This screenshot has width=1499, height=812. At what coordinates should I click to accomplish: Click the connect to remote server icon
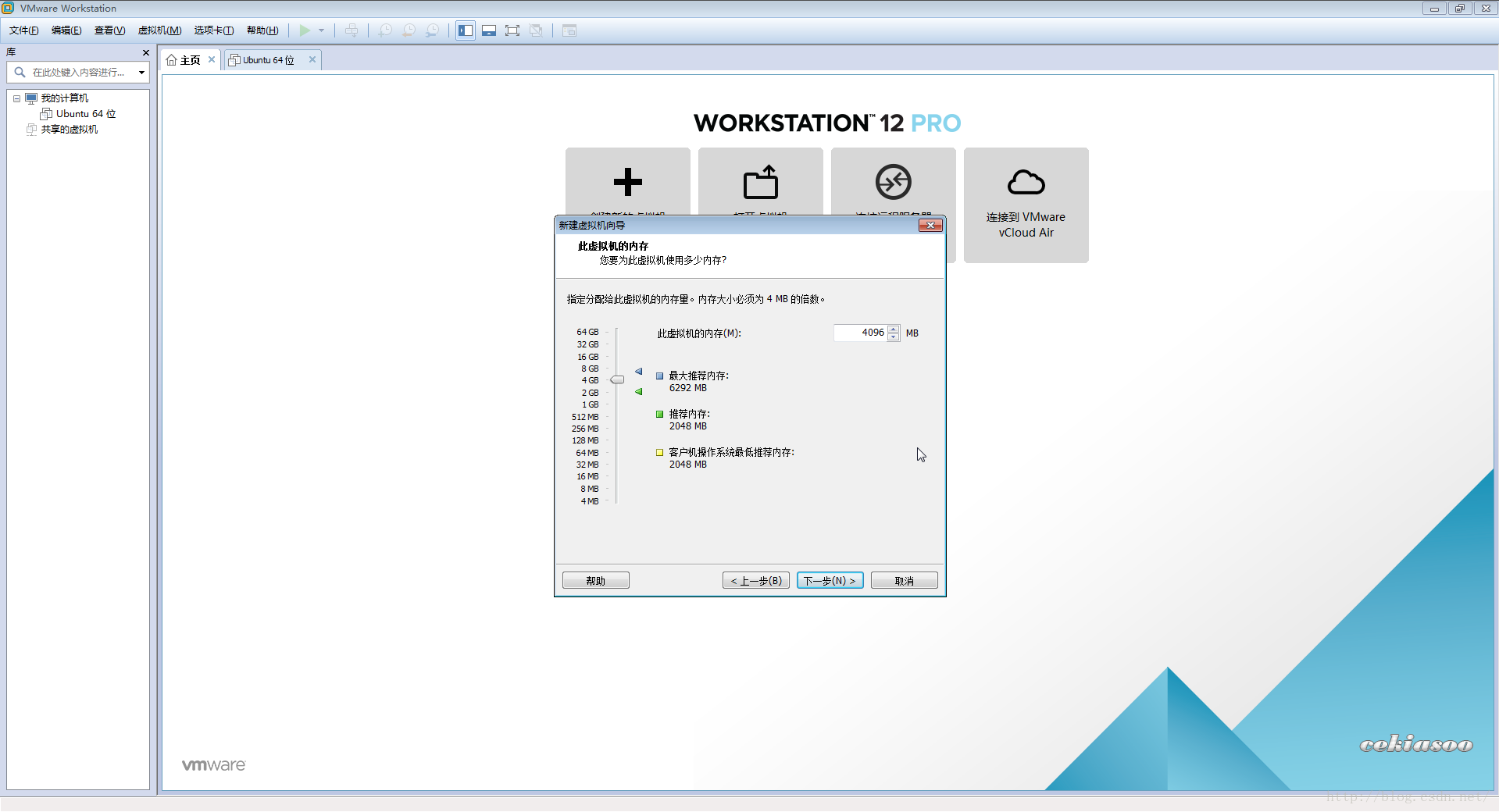pyautogui.click(x=894, y=182)
